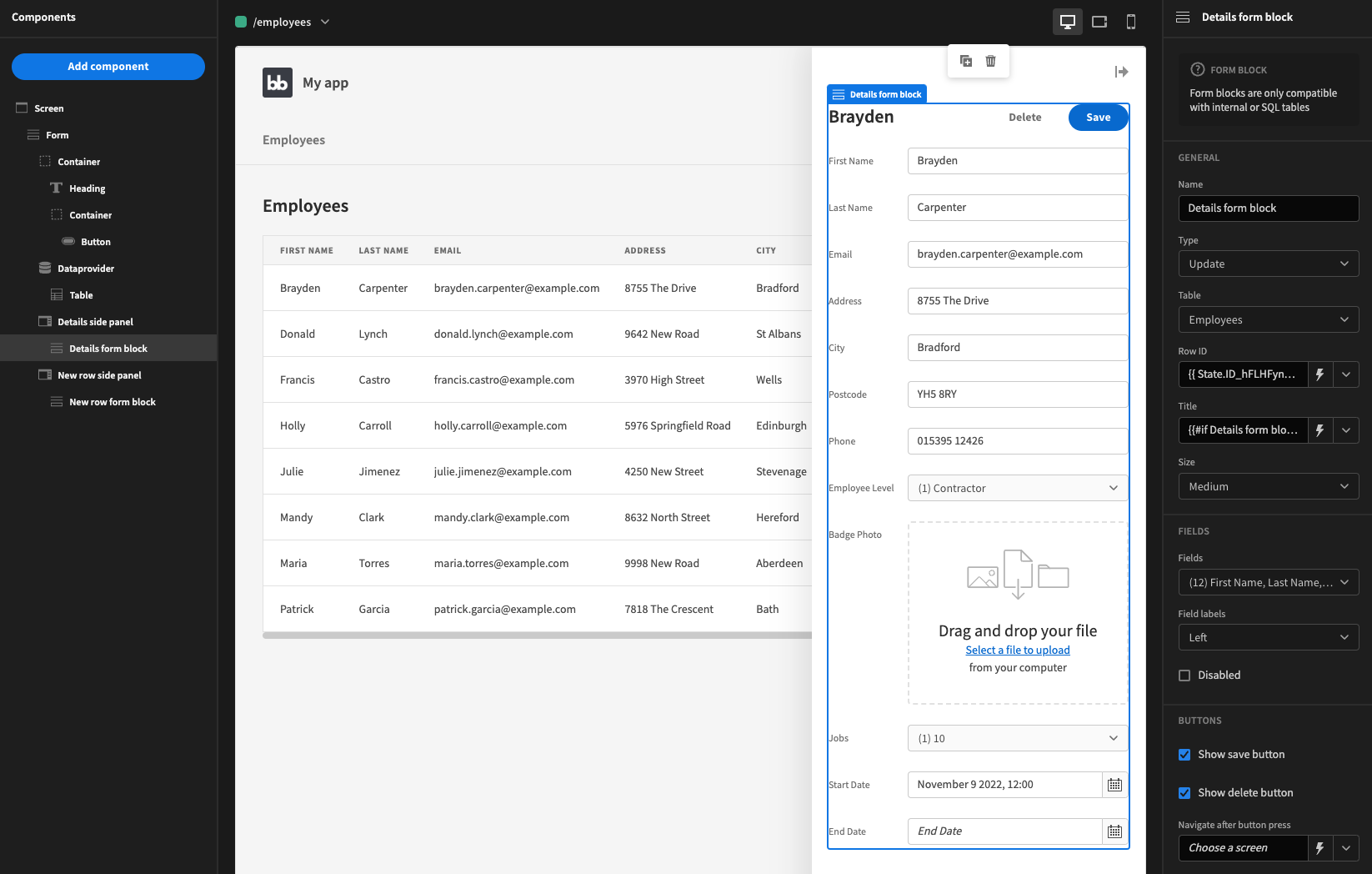The width and height of the screenshot is (1372, 874).
Task: Click the Postcode input field
Action: tap(1017, 394)
